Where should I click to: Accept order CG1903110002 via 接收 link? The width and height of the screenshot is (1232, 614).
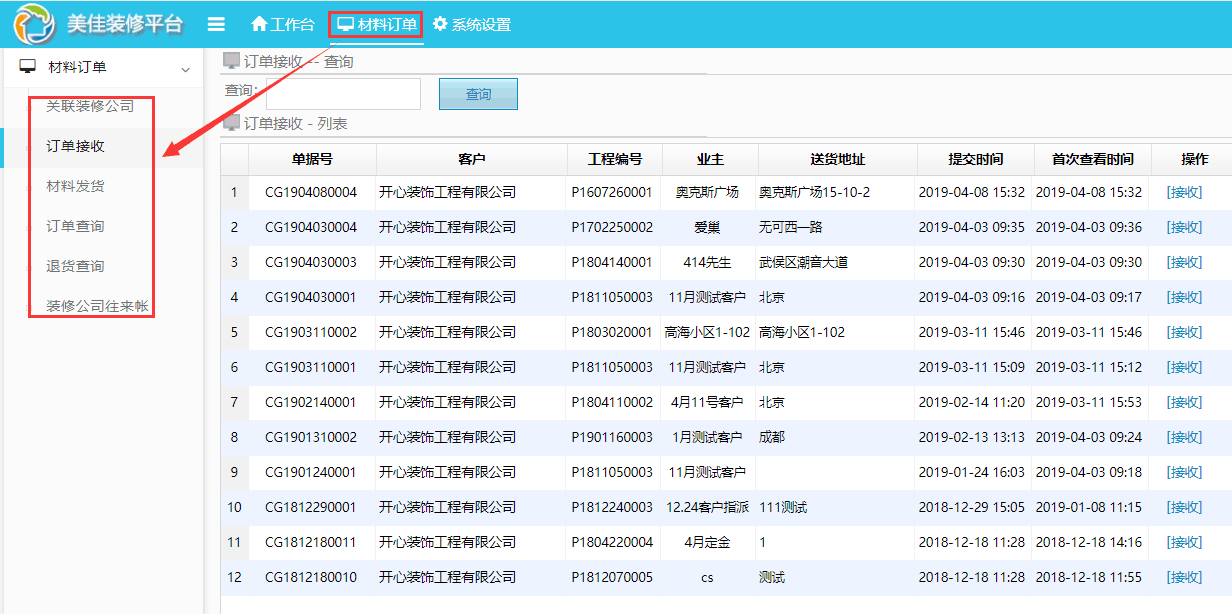(1184, 332)
